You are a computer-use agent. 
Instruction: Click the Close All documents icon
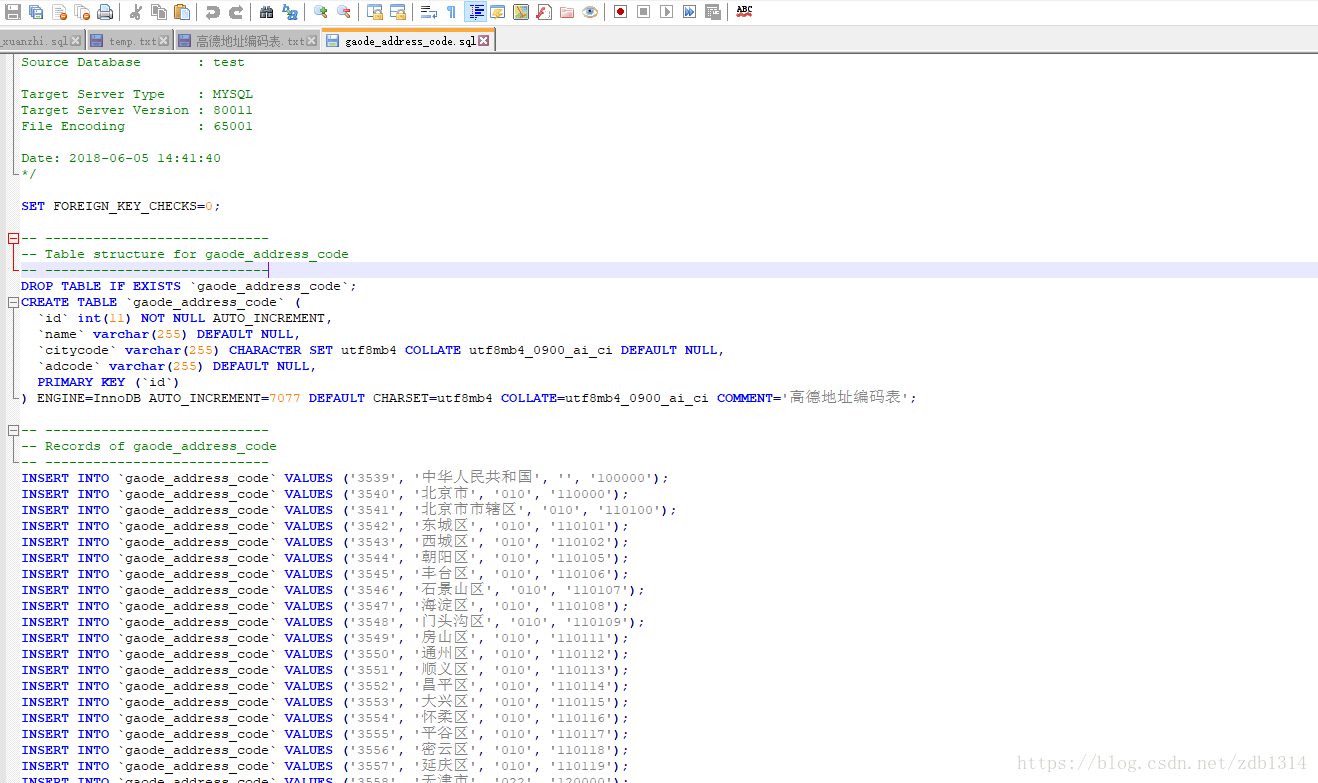coord(82,12)
